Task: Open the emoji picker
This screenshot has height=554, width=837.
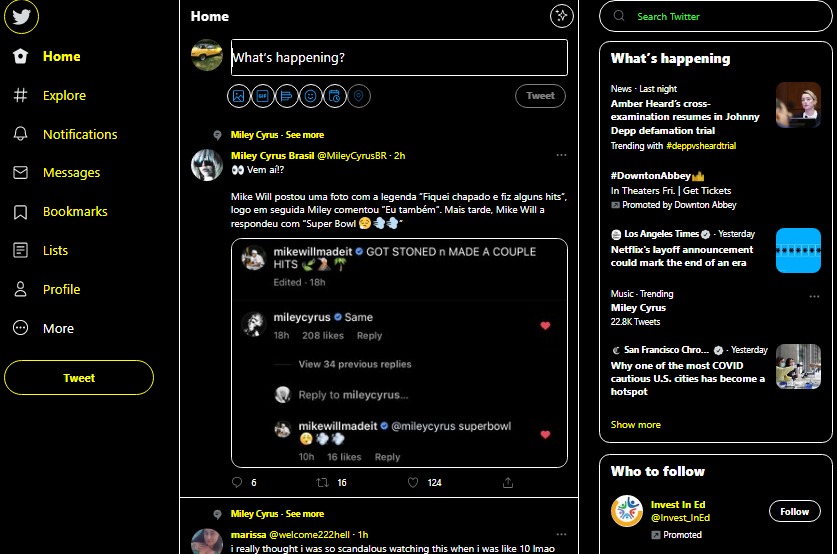Action: [311, 96]
